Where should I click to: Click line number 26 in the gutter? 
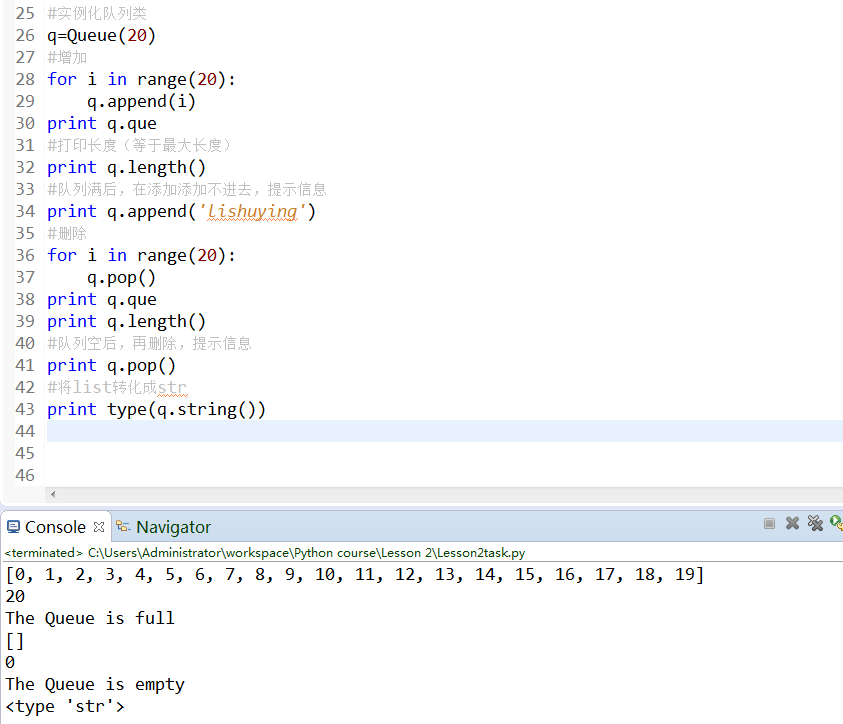coord(25,35)
